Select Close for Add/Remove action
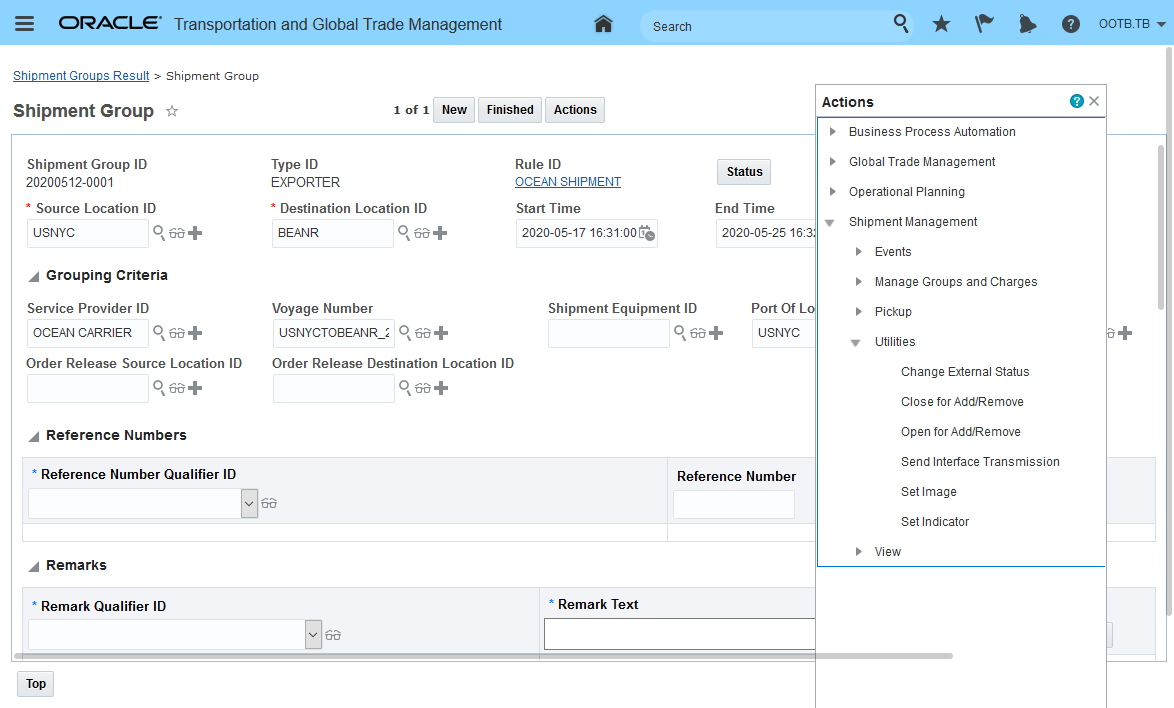 tap(962, 402)
